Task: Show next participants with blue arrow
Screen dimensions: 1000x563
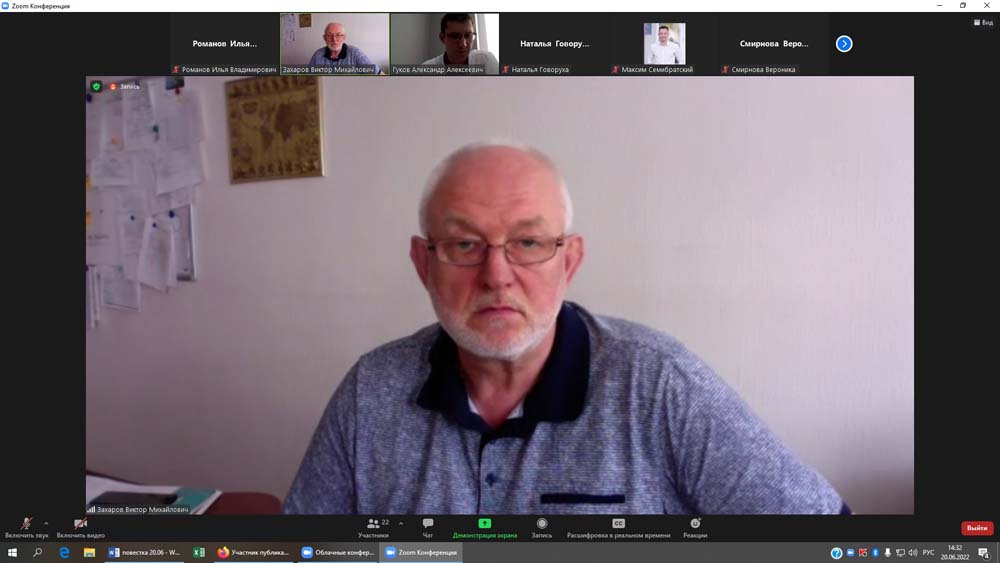Action: [x=844, y=44]
